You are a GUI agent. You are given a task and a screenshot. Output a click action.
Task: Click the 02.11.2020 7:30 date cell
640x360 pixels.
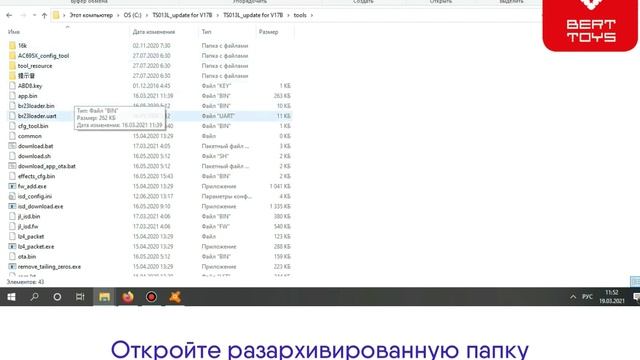[151, 46]
